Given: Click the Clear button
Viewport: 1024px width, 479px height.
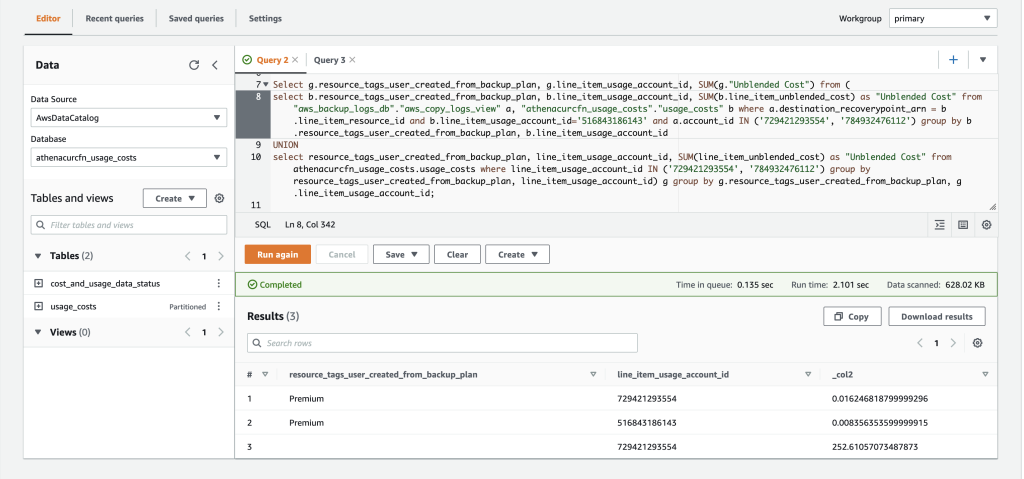Looking at the screenshot, I should (x=457, y=254).
